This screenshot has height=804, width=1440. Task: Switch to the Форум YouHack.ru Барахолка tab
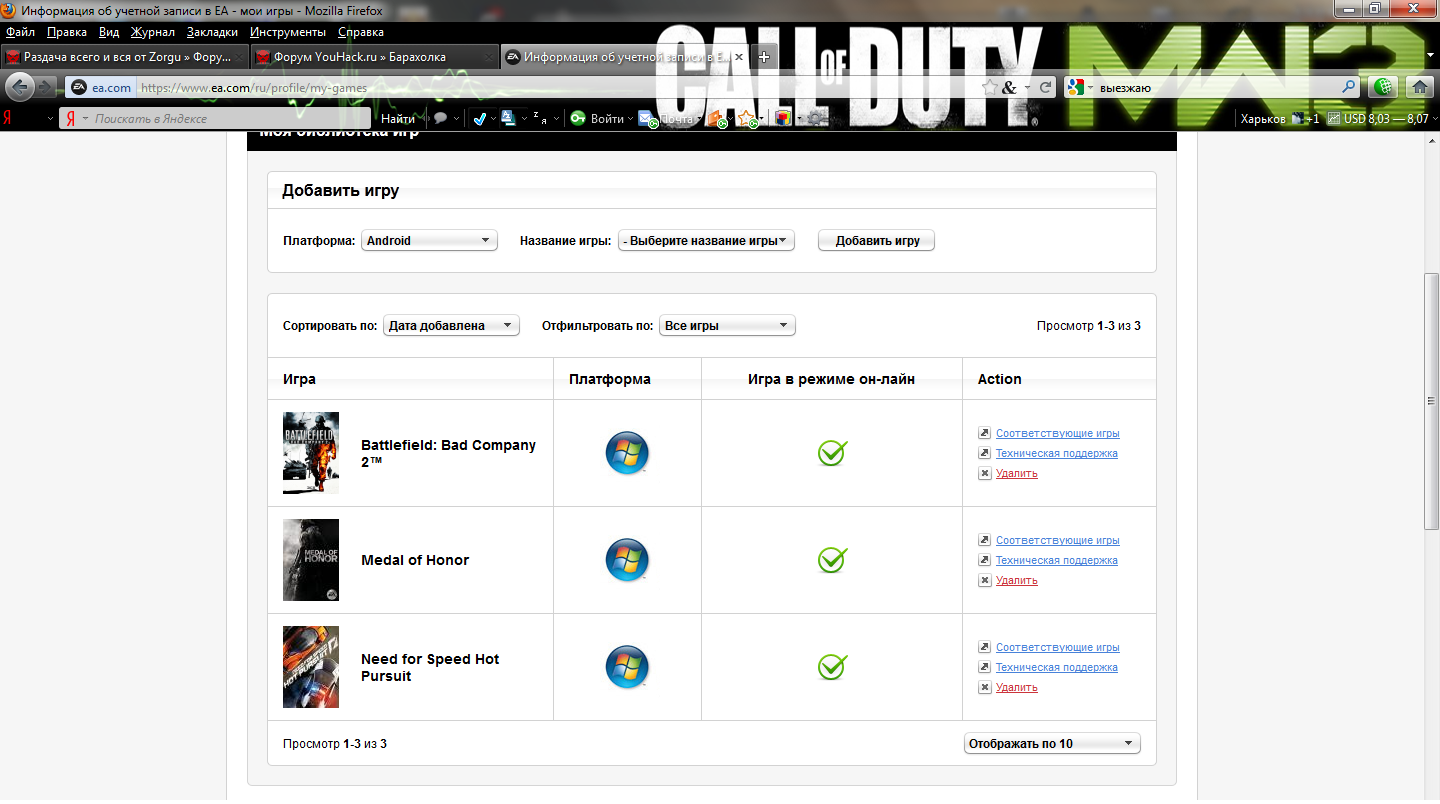pyautogui.click(x=373, y=57)
